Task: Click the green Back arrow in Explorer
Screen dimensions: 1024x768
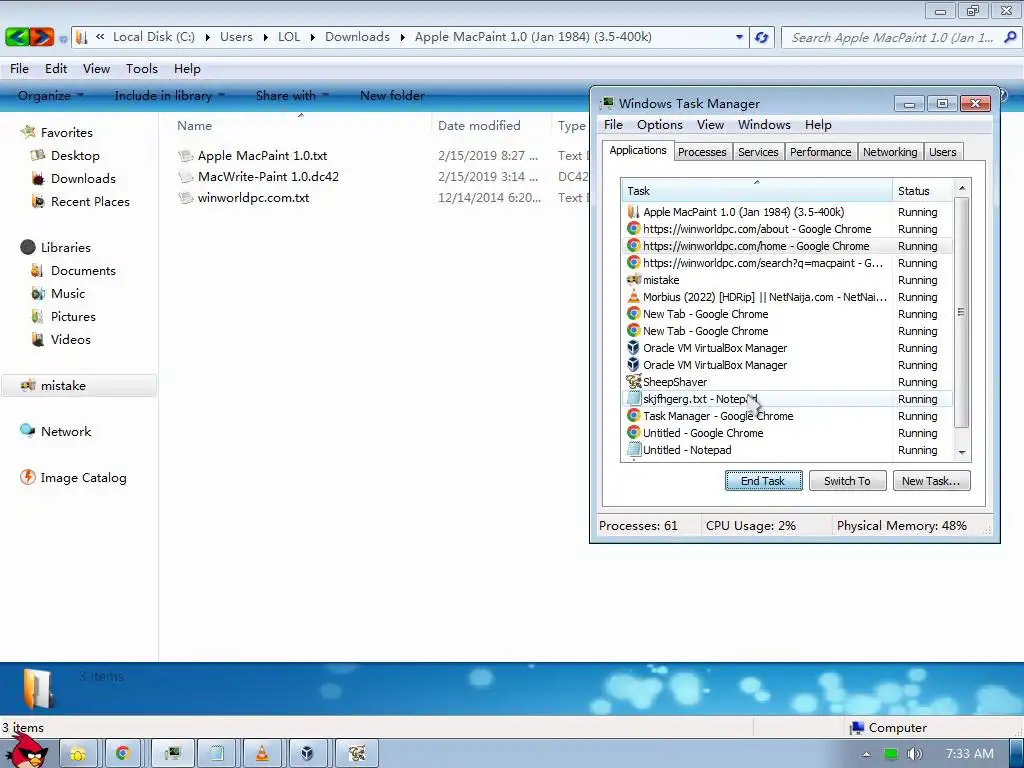Action: (x=16, y=37)
